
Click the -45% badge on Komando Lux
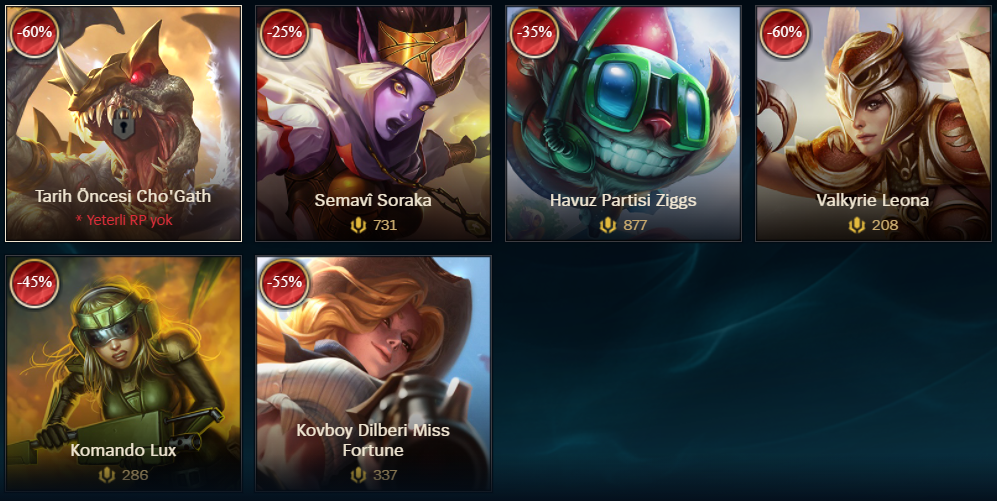34,283
